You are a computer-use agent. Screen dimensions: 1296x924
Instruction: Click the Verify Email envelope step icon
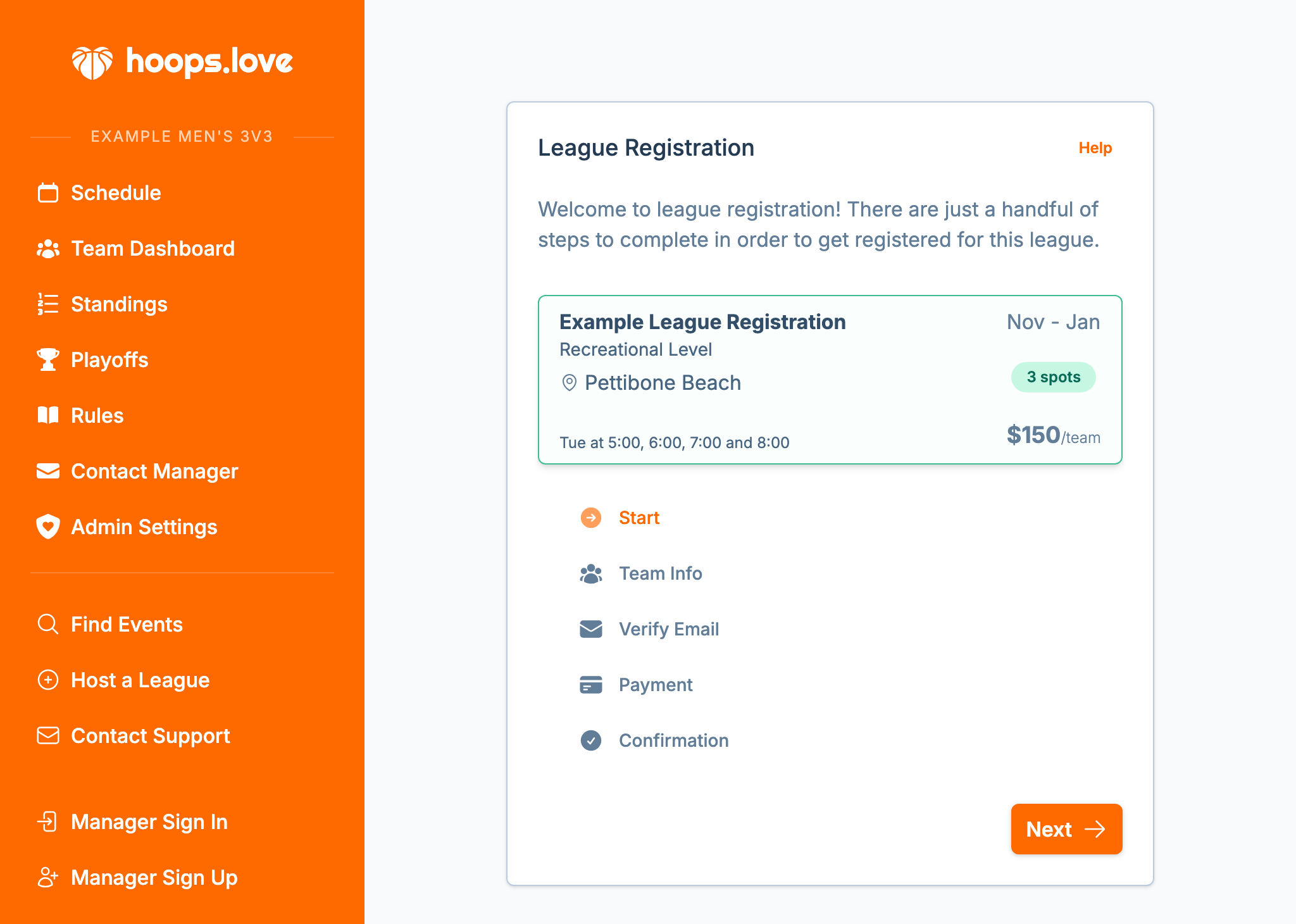590,628
